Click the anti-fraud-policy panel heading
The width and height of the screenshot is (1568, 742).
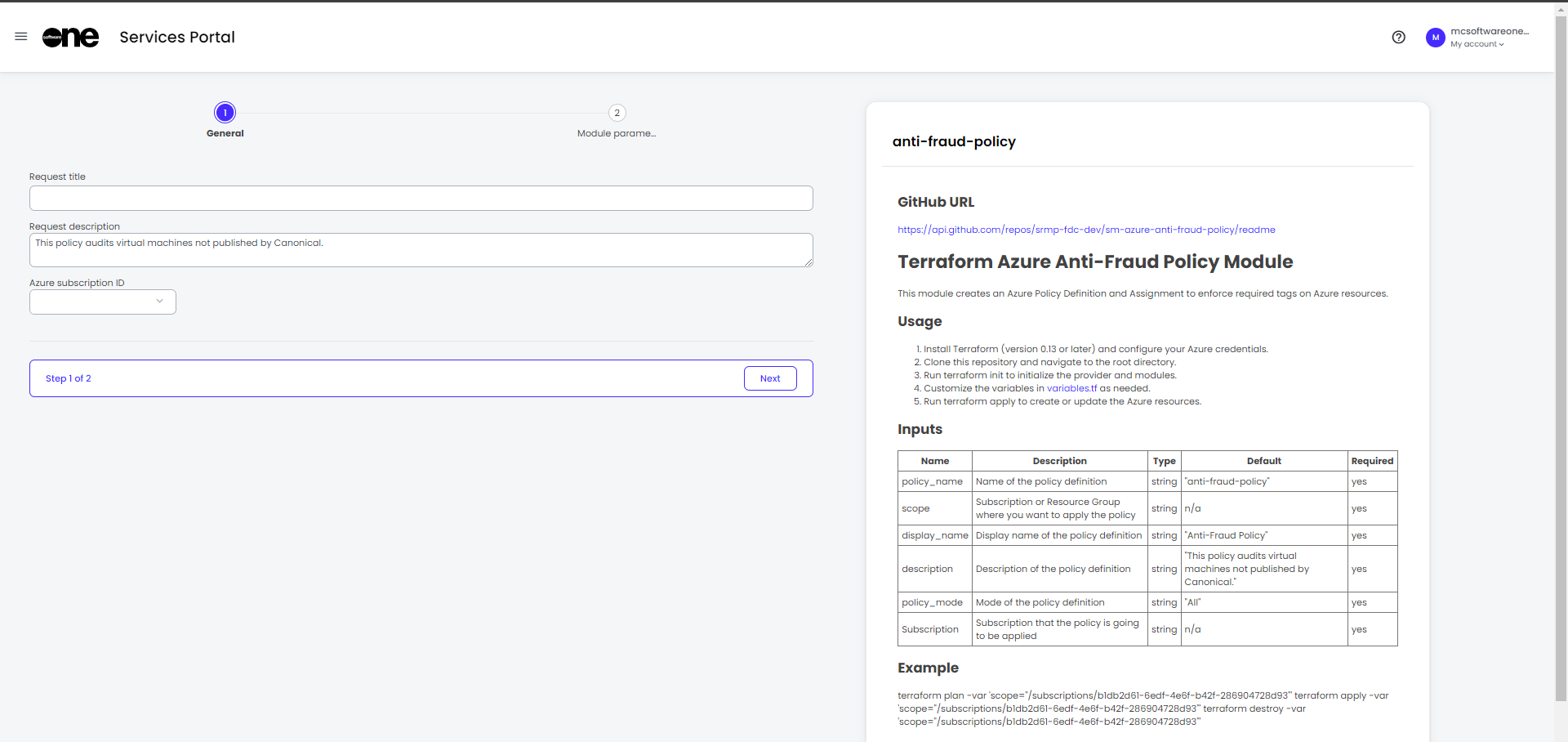(953, 141)
